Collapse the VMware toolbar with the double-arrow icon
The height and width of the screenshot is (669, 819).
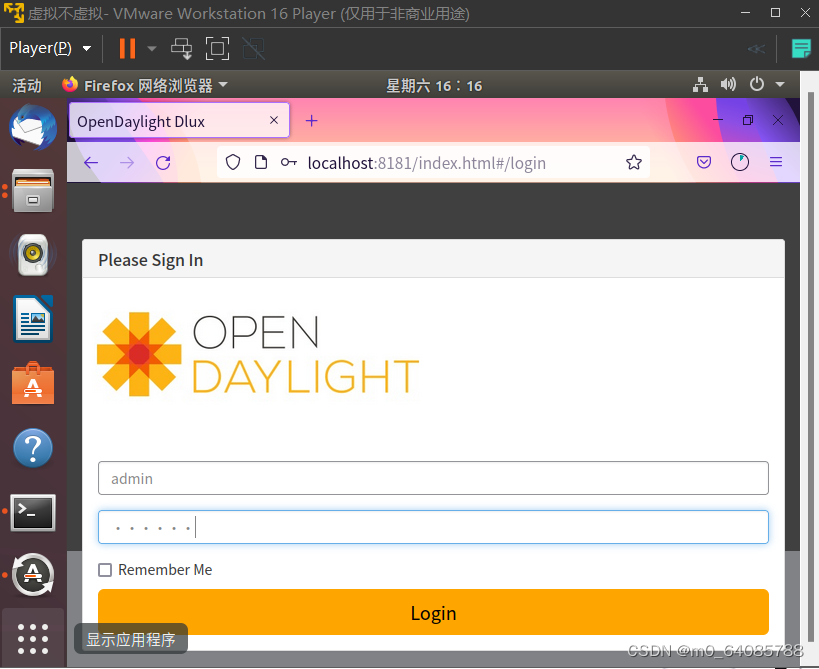[x=756, y=49]
